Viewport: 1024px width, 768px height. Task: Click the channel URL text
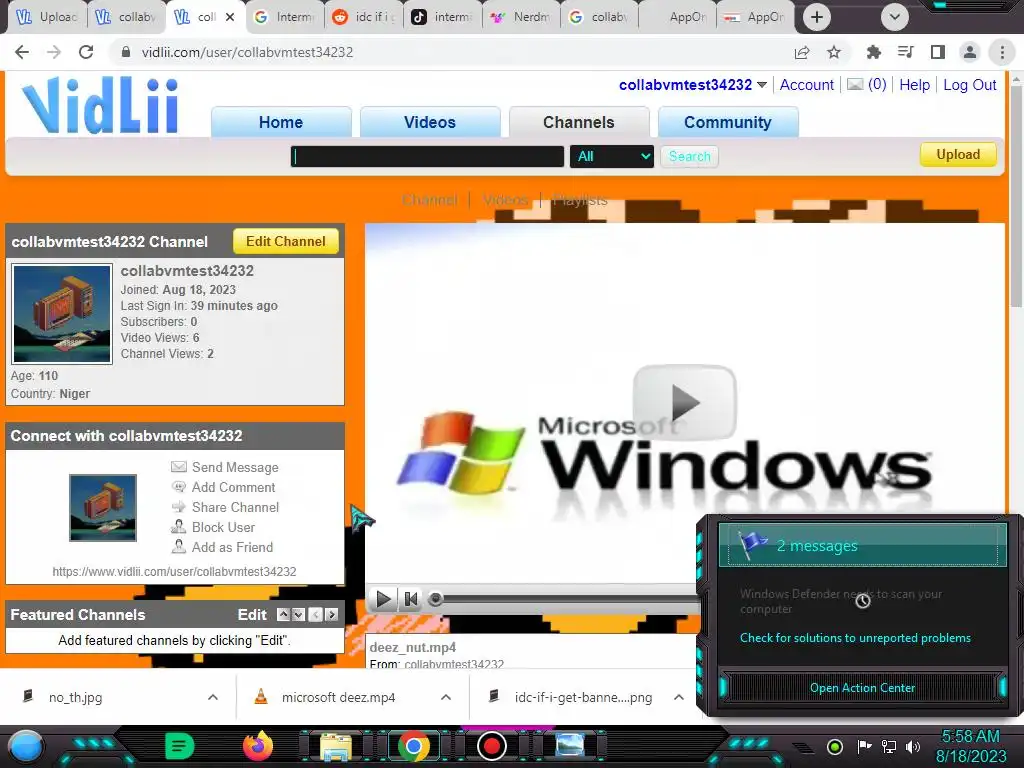[x=174, y=571]
